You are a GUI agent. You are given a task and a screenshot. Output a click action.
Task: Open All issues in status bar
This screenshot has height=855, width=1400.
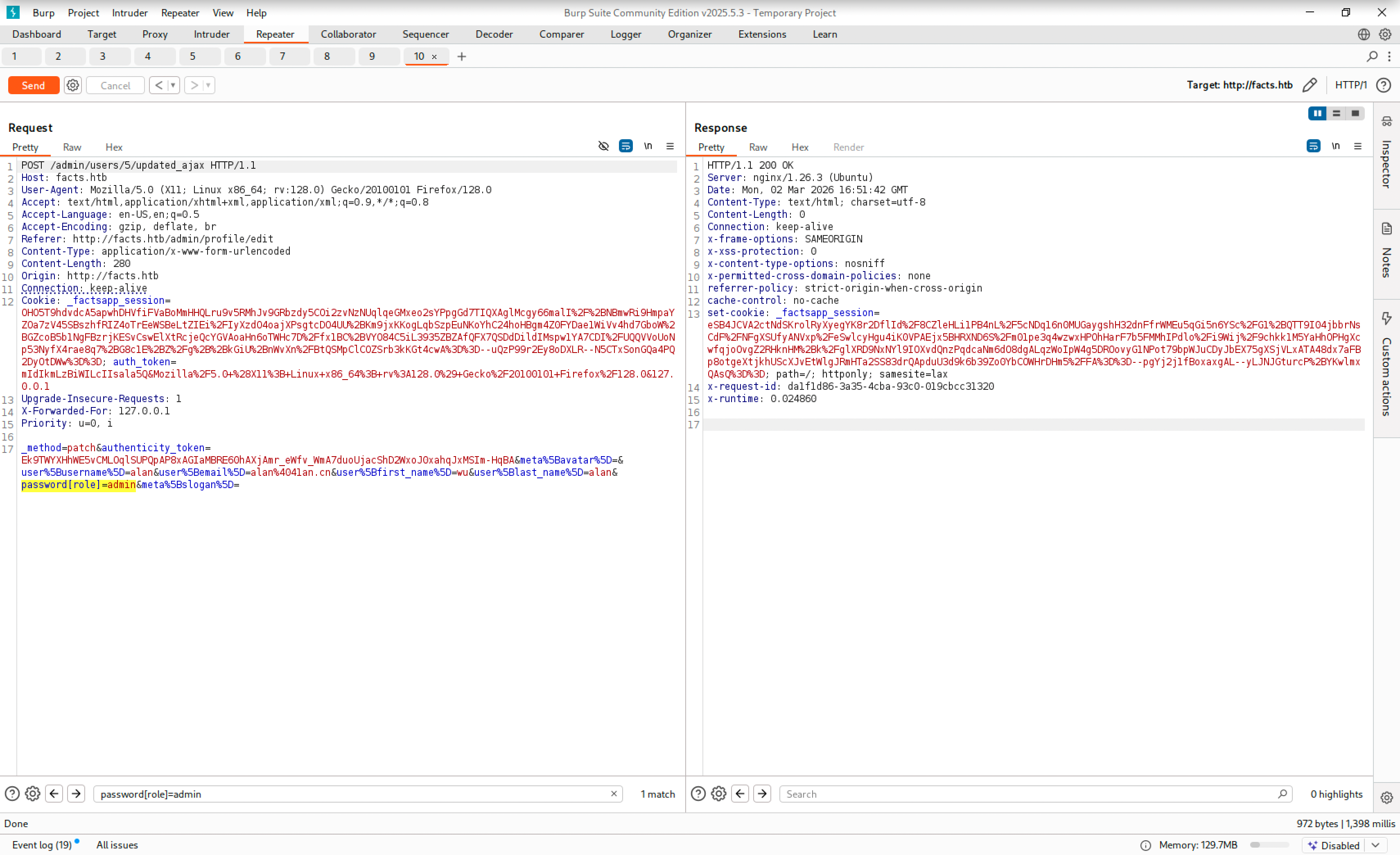117,845
